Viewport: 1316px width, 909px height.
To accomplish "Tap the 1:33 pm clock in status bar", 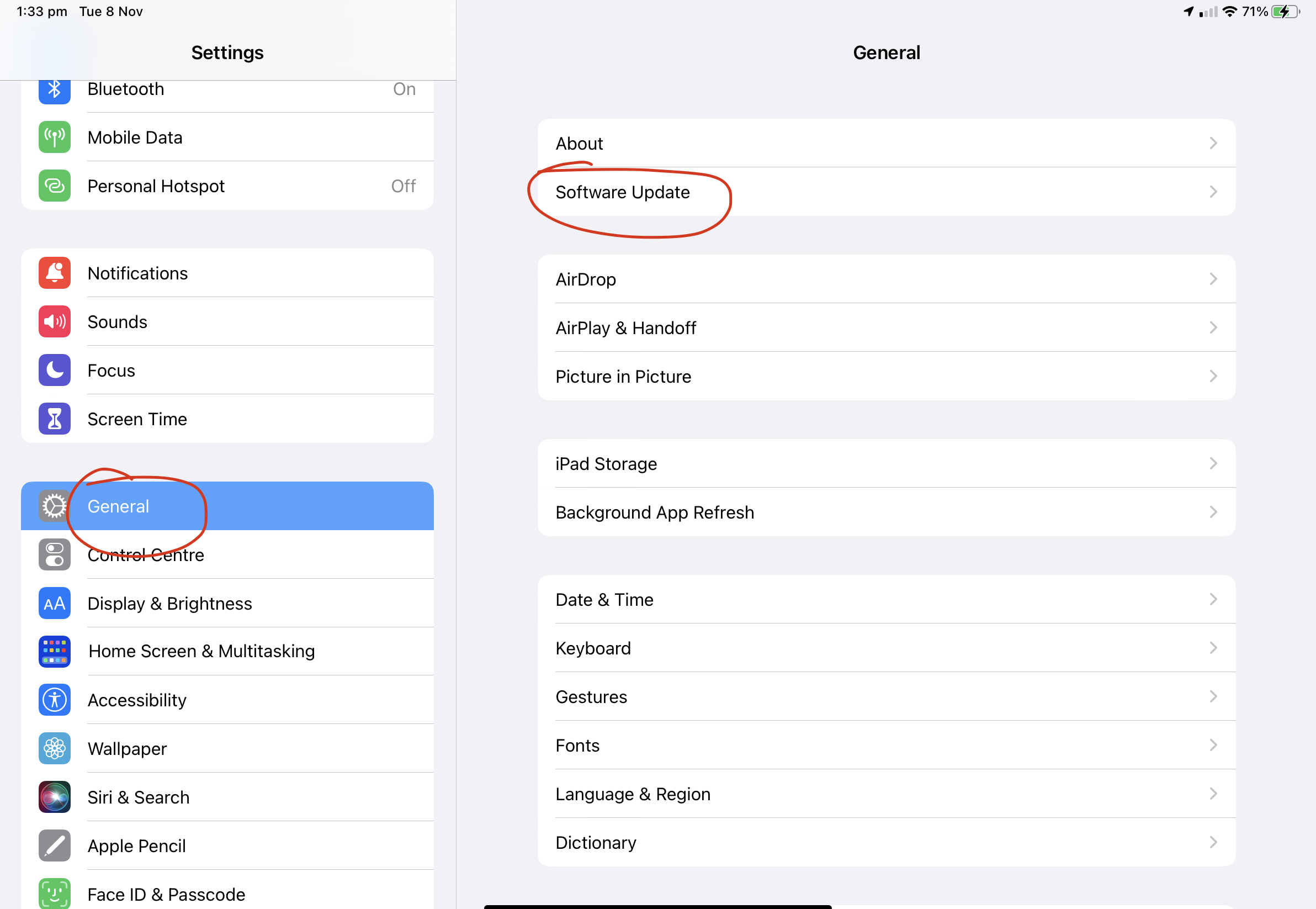I will point(41,12).
